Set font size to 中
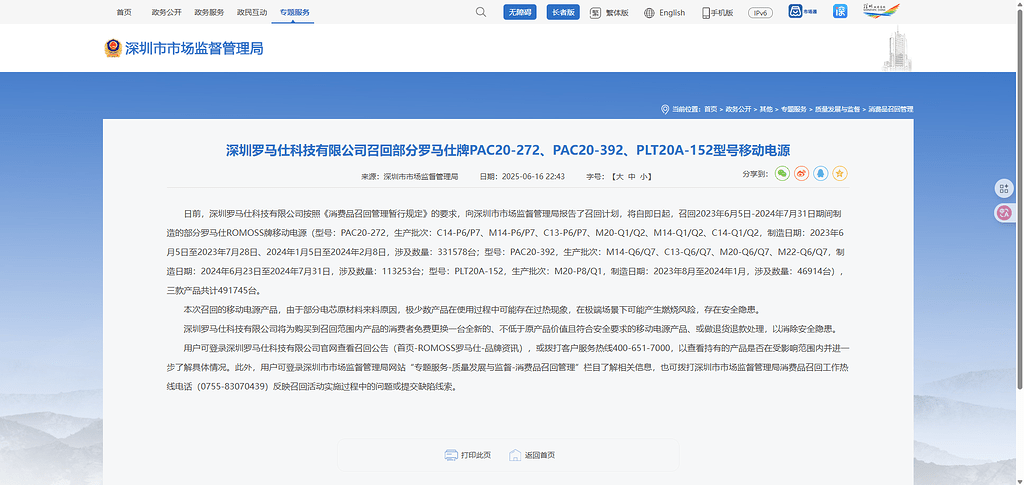 point(631,177)
